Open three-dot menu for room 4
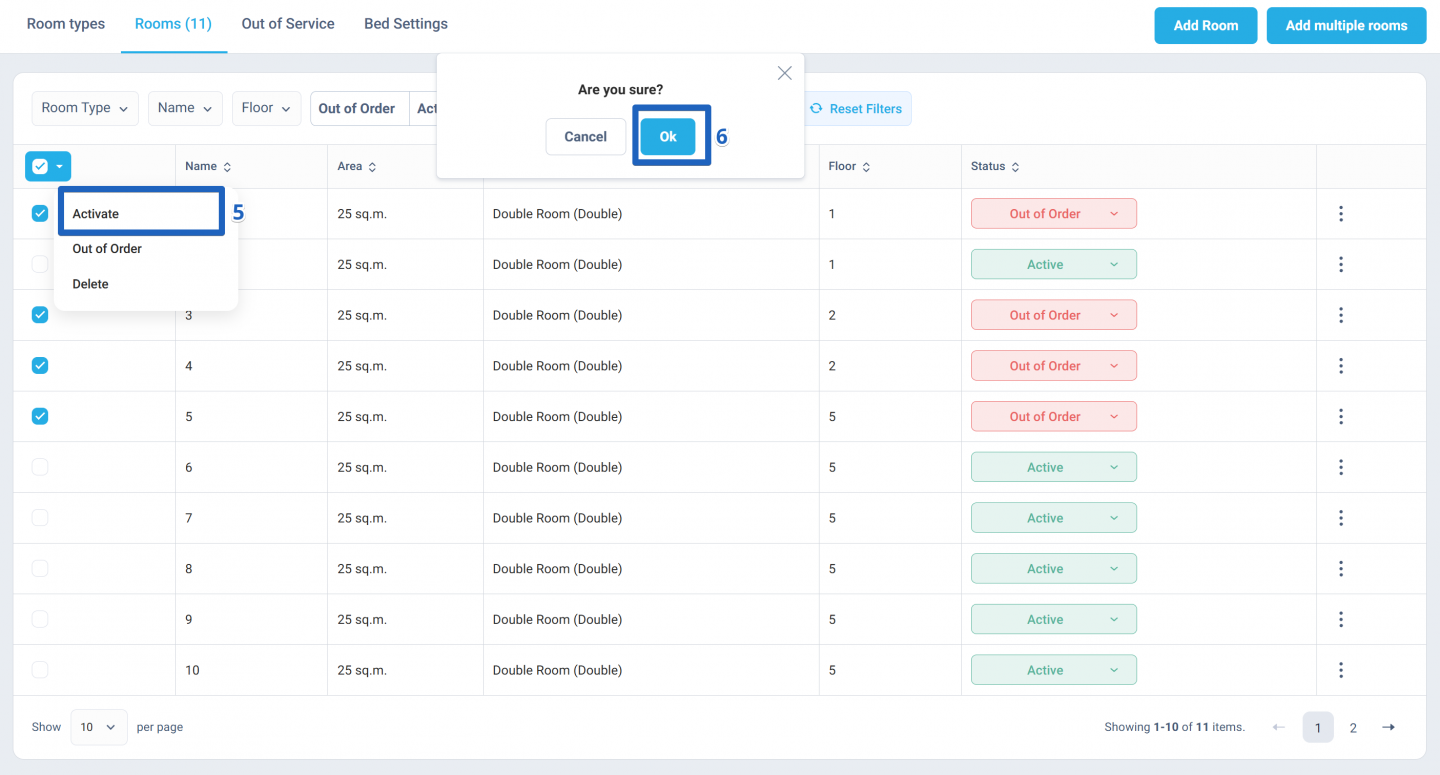 pyautogui.click(x=1341, y=366)
